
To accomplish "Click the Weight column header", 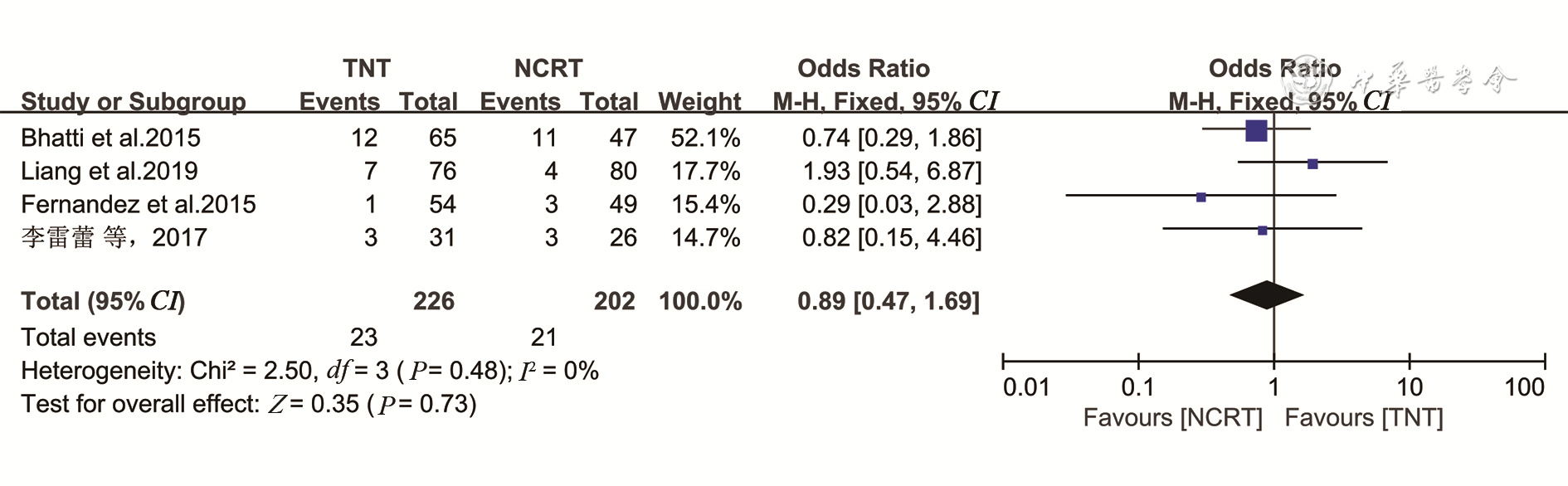I will pos(699,101).
